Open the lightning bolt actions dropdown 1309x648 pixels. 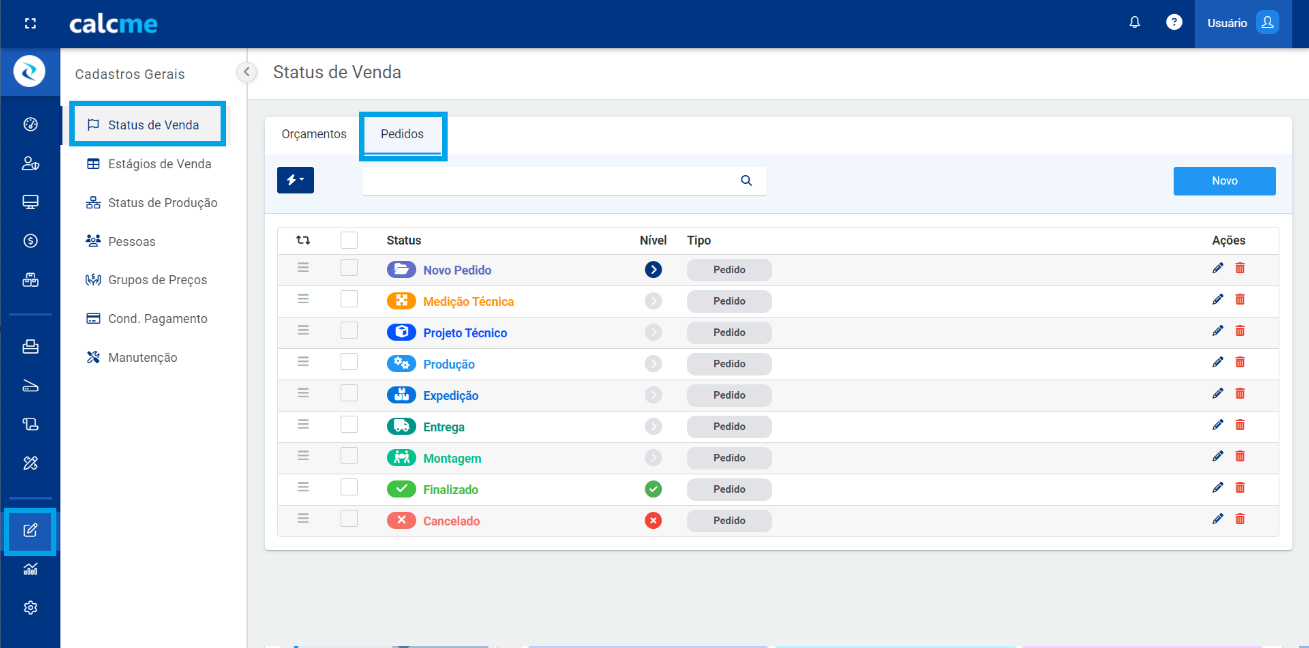[x=295, y=180]
